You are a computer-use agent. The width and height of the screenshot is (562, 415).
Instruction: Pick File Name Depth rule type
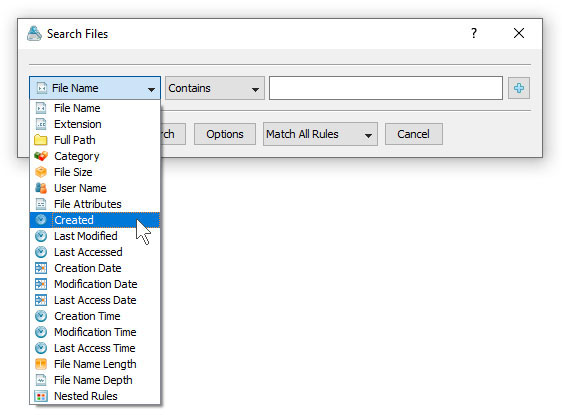coord(95,380)
